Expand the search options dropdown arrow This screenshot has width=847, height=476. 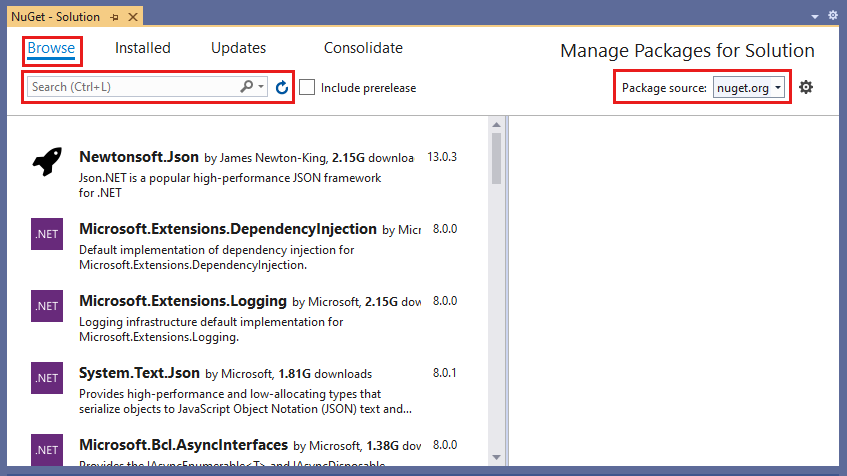tap(261, 86)
